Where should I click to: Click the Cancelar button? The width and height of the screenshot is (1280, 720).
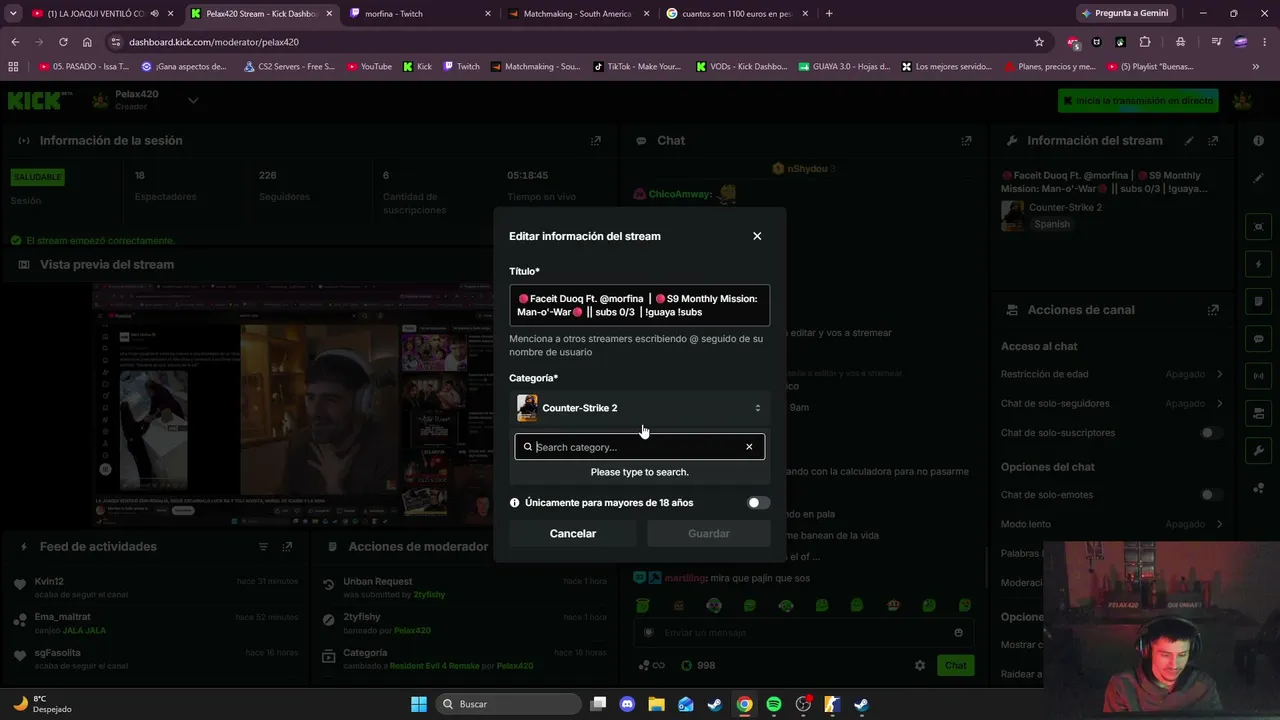pos(573,534)
